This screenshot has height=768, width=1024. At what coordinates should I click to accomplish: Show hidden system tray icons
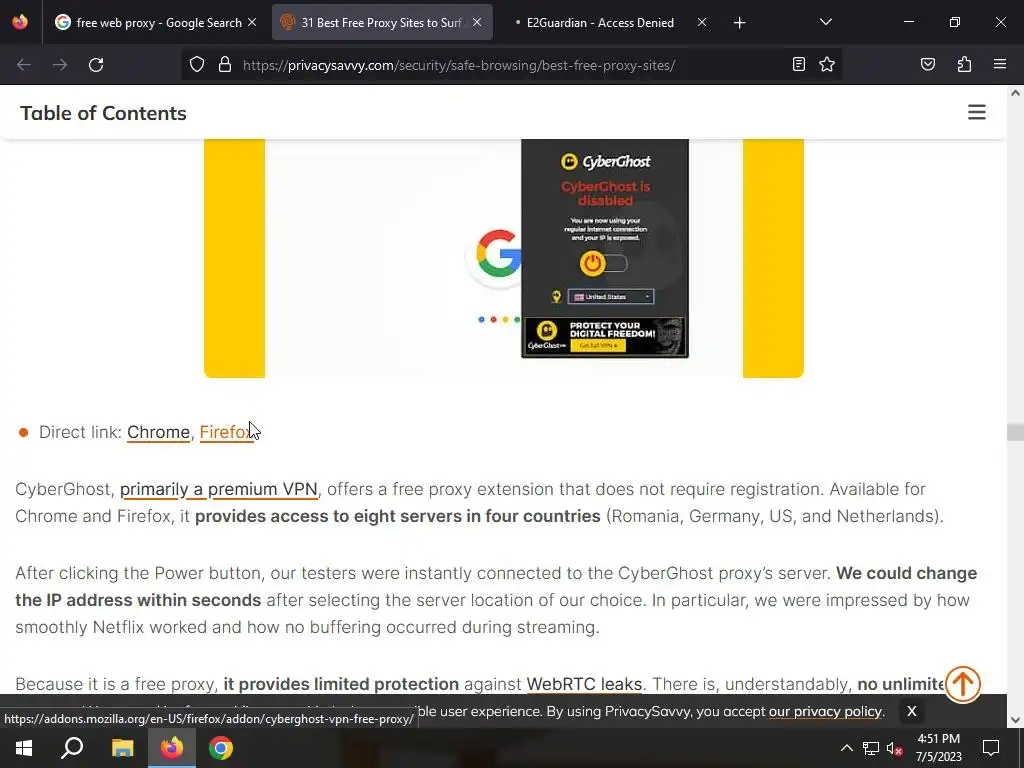coord(846,748)
